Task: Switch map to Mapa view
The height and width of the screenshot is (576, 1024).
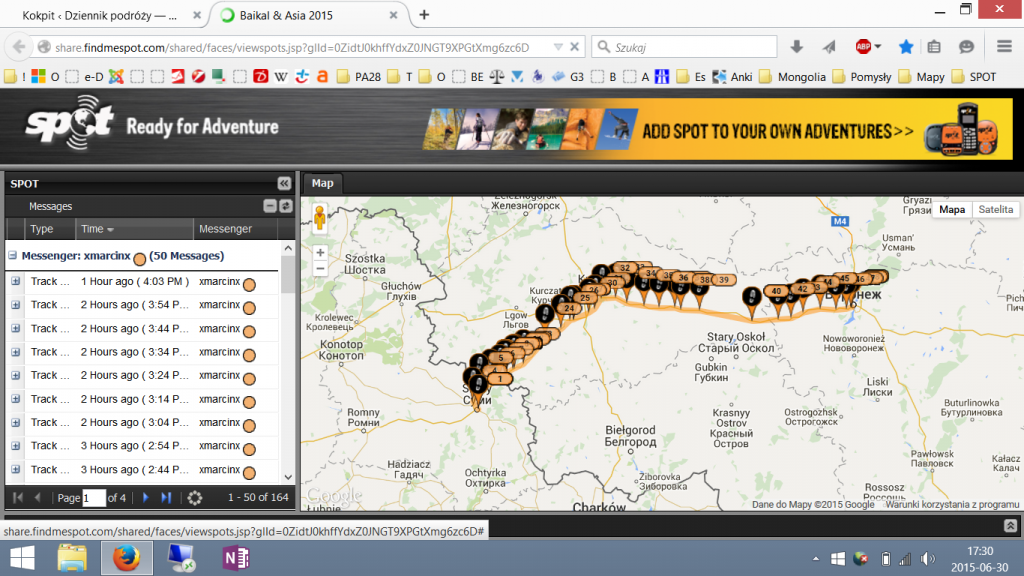Action: point(952,210)
